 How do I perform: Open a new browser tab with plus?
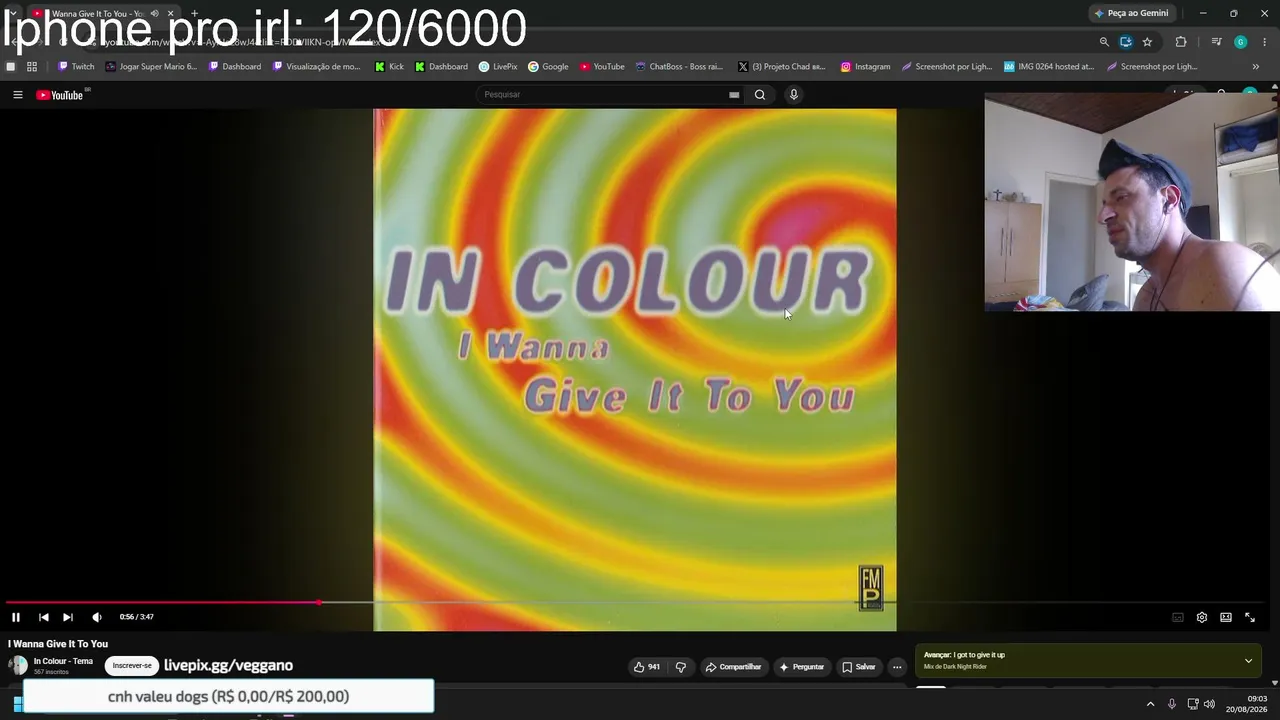(x=194, y=13)
